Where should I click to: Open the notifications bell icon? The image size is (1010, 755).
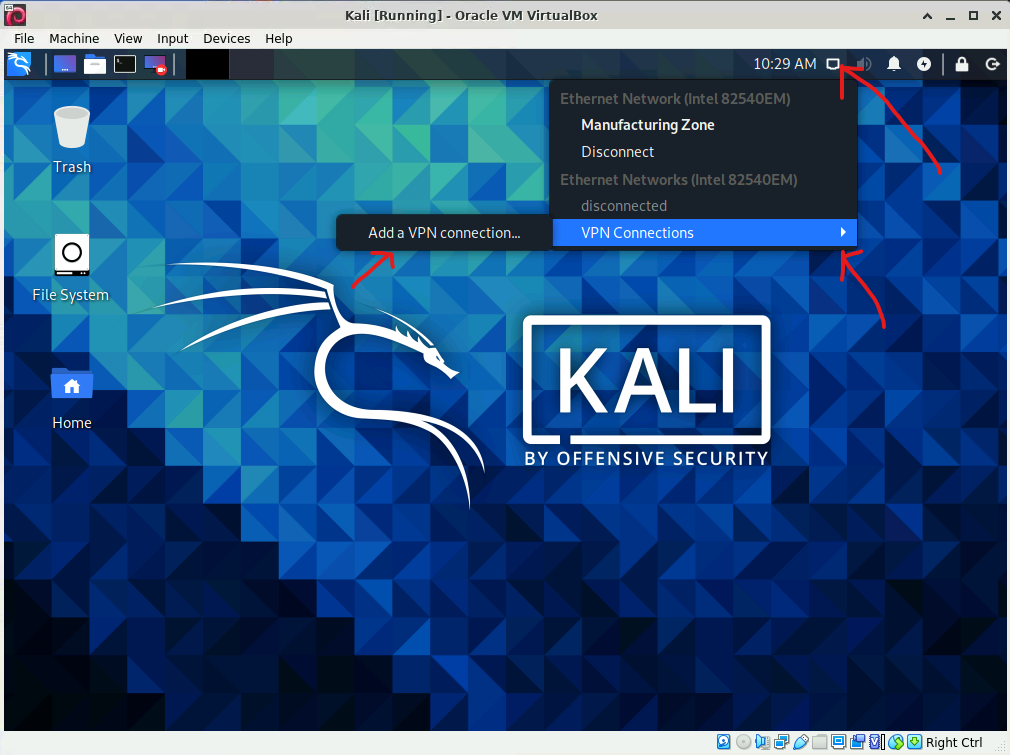(x=894, y=64)
